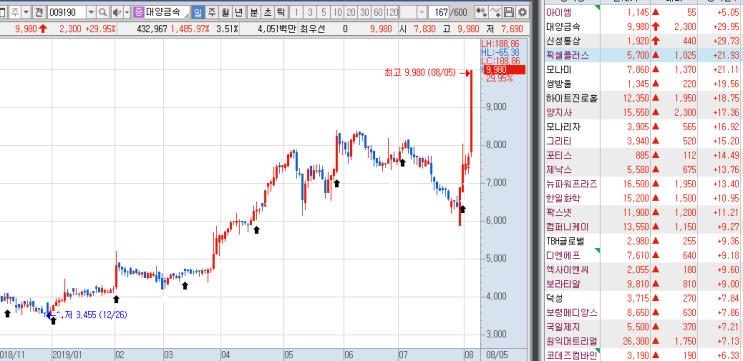The width and height of the screenshot is (743, 361).
Task: Click the magnifier stock search icon
Action: [x=102, y=12]
